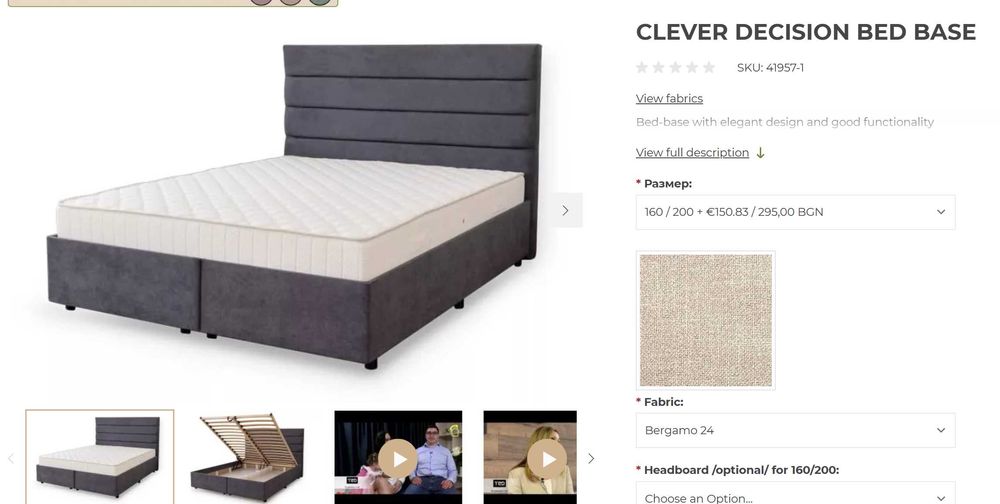Click the fifth rating star
The height and width of the screenshot is (504, 1000).
pyautogui.click(x=709, y=67)
